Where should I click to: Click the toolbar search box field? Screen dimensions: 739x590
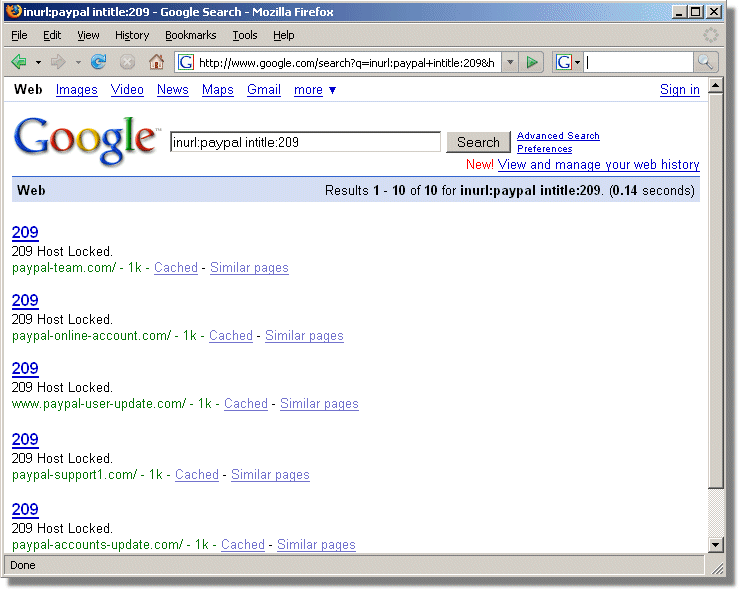[x=639, y=62]
